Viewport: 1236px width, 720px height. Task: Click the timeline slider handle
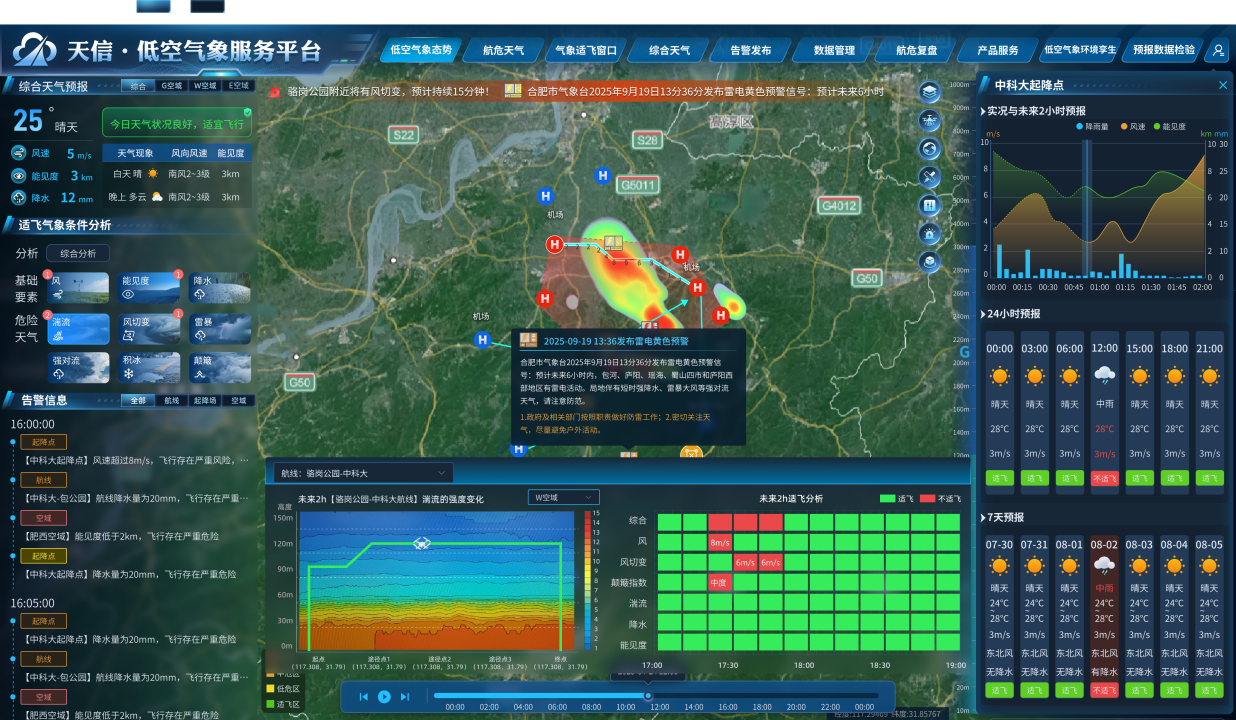click(648, 696)
